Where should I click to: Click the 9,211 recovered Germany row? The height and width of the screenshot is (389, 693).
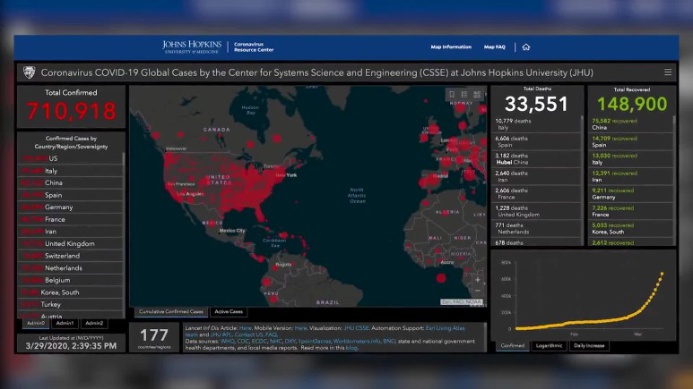tap(630, 194)
